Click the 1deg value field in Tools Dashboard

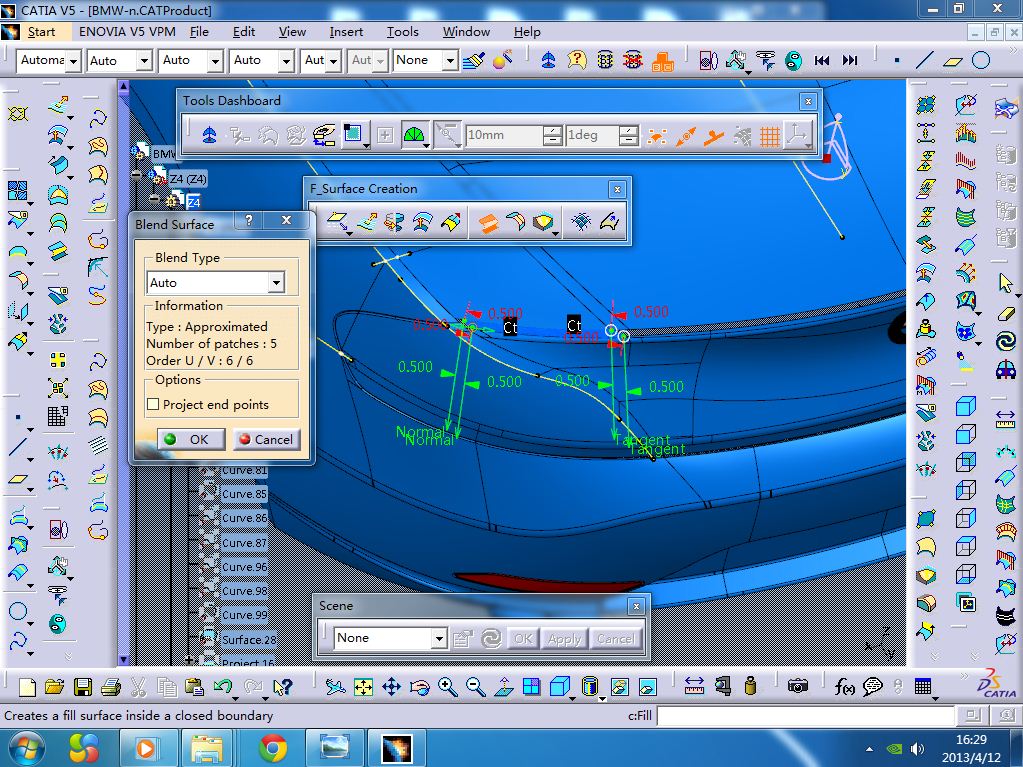coord(592,135)
